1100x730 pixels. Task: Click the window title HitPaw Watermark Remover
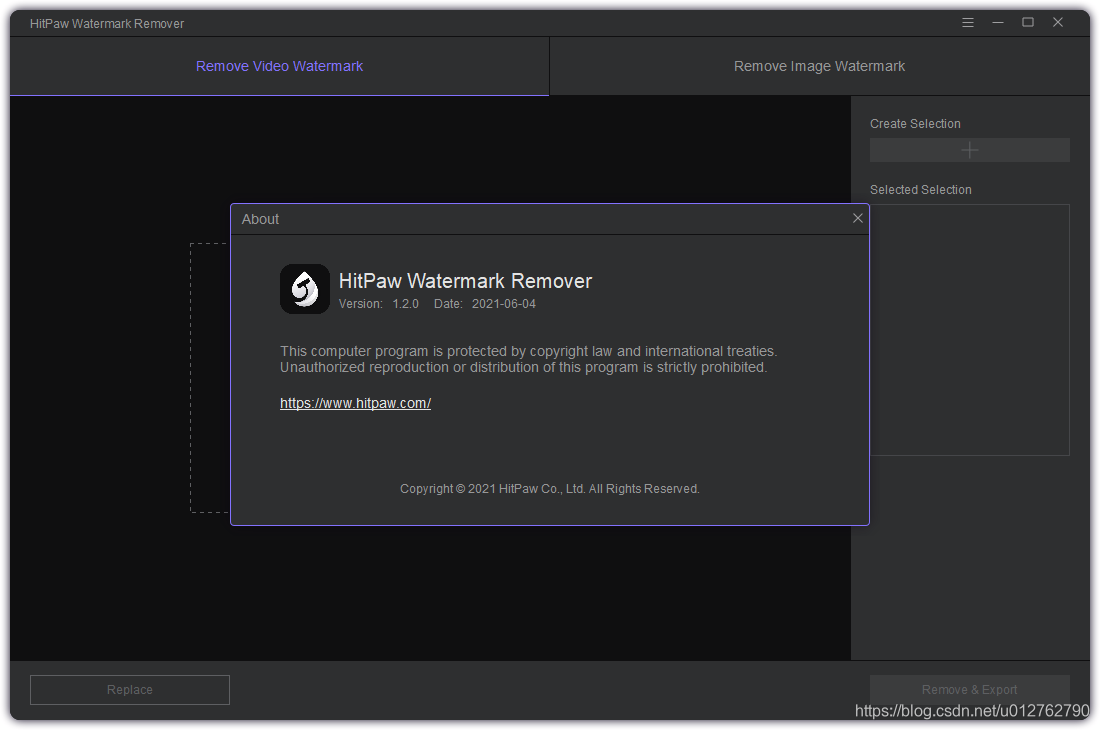click(107, 23)
